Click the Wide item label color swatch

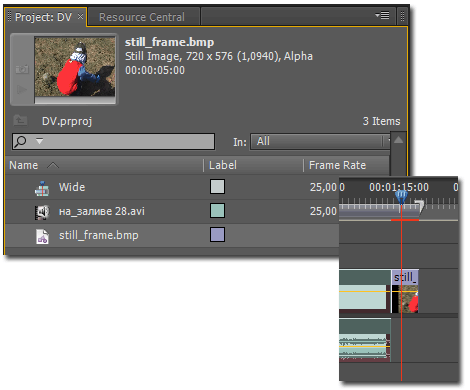(x=217, y=186)
